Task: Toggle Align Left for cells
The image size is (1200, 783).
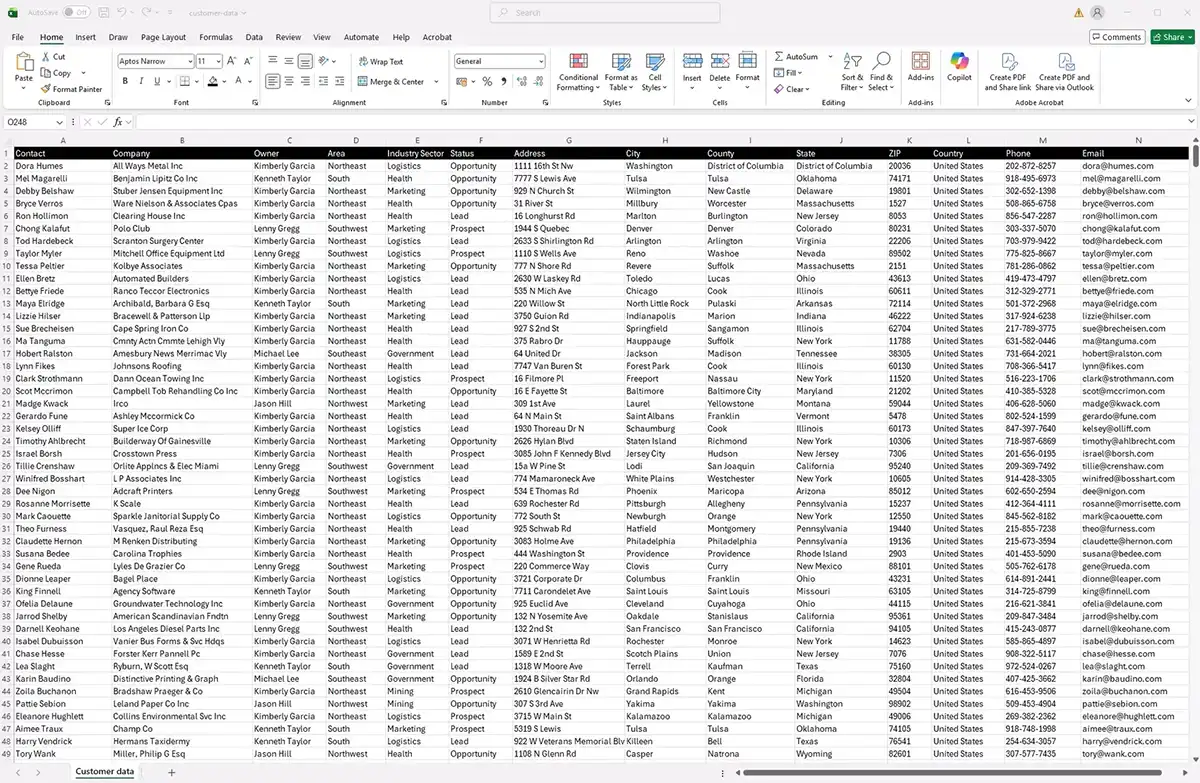Action: [x=273, y=82]
